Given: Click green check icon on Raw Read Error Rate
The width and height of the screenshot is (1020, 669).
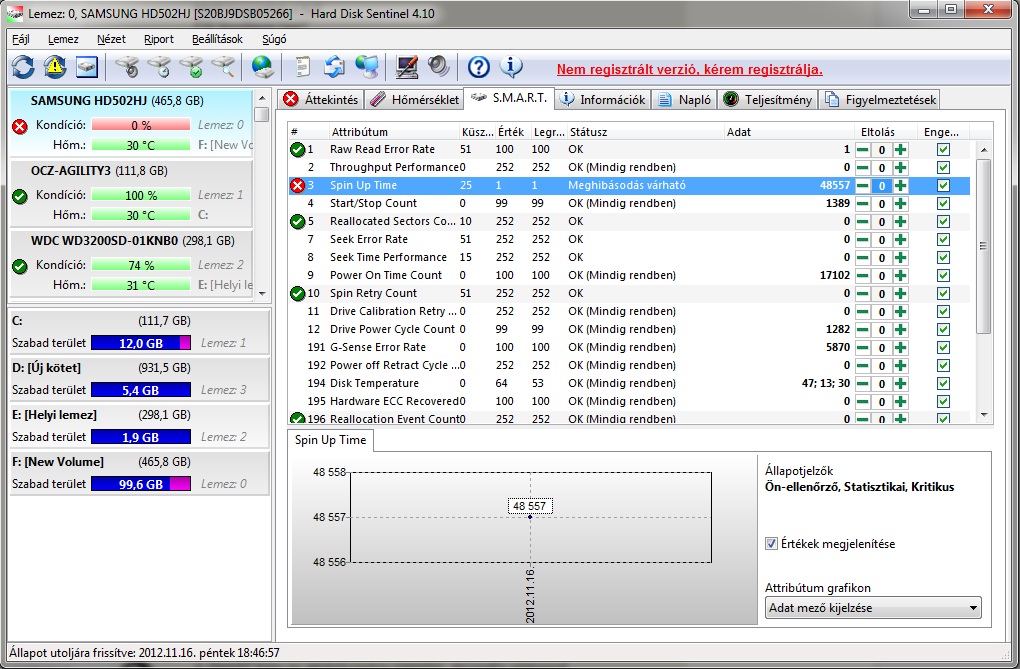Looking at the screenshot, I should 297,150.
